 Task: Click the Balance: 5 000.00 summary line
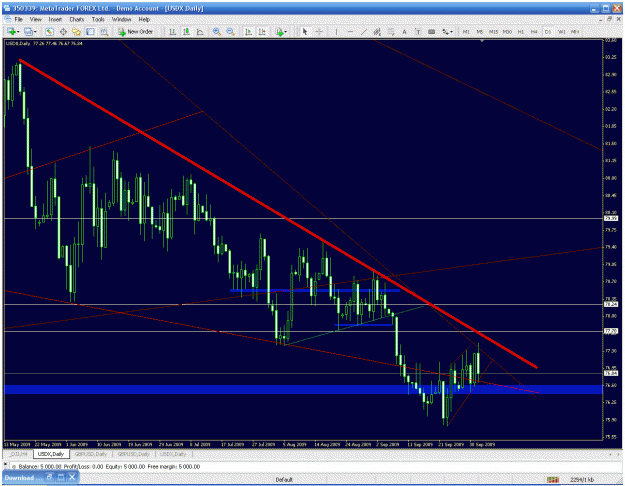click(109, 466)
